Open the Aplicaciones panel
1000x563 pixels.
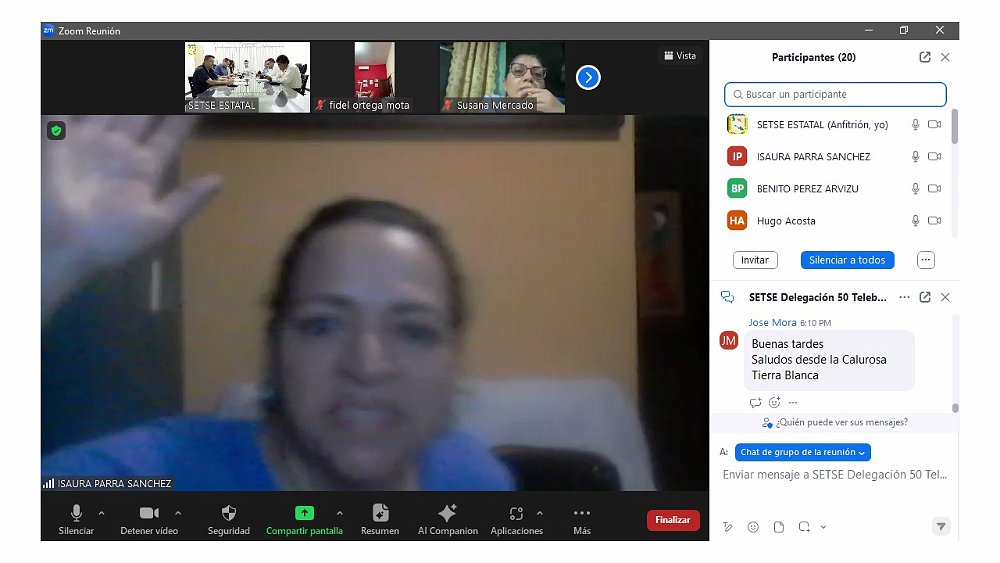coord(516,514)
